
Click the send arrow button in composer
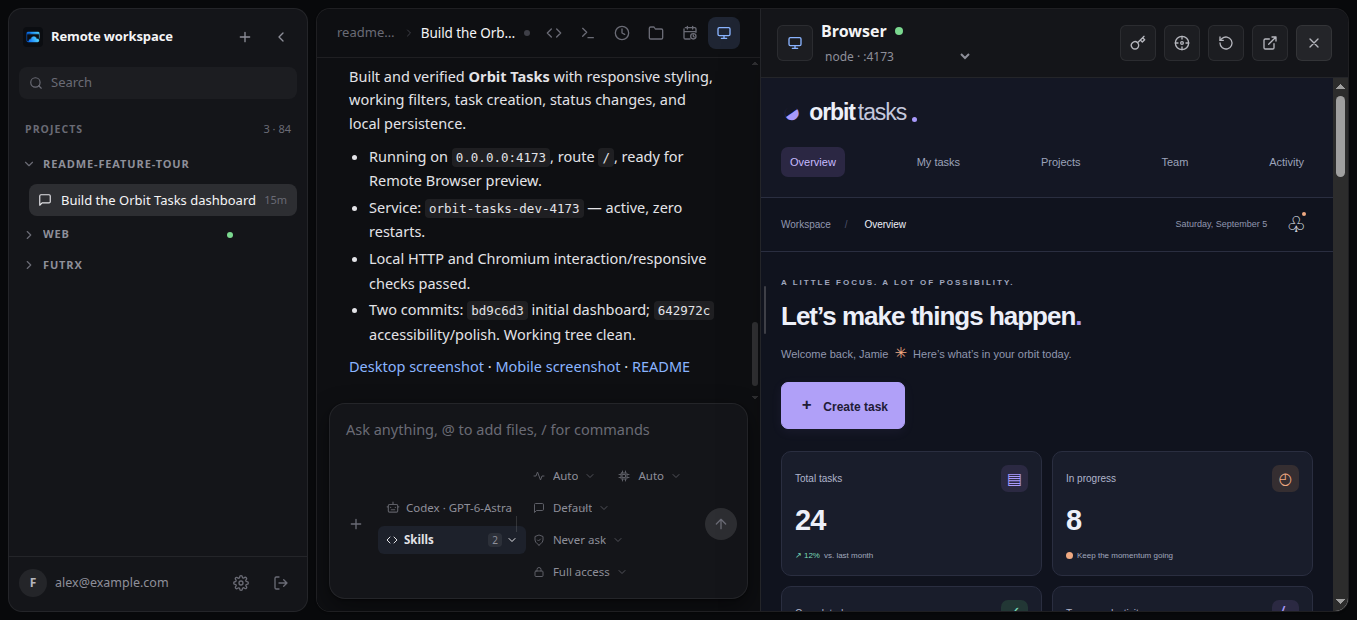[721, 524]
